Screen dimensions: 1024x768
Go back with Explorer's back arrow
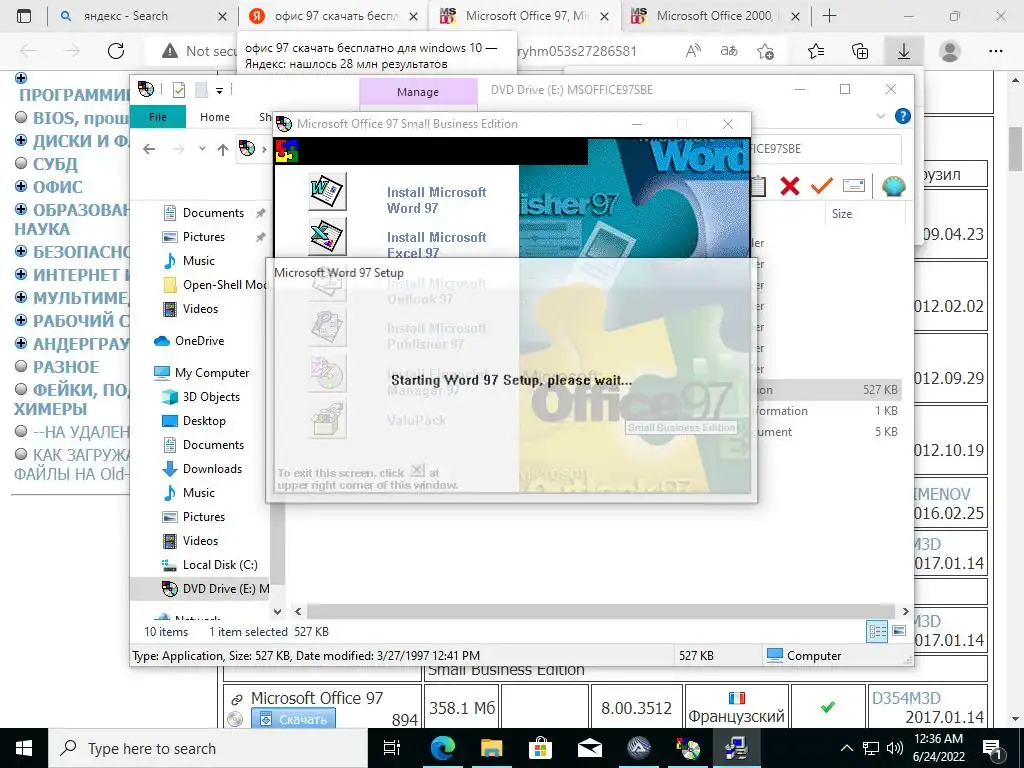coord(149,149)
